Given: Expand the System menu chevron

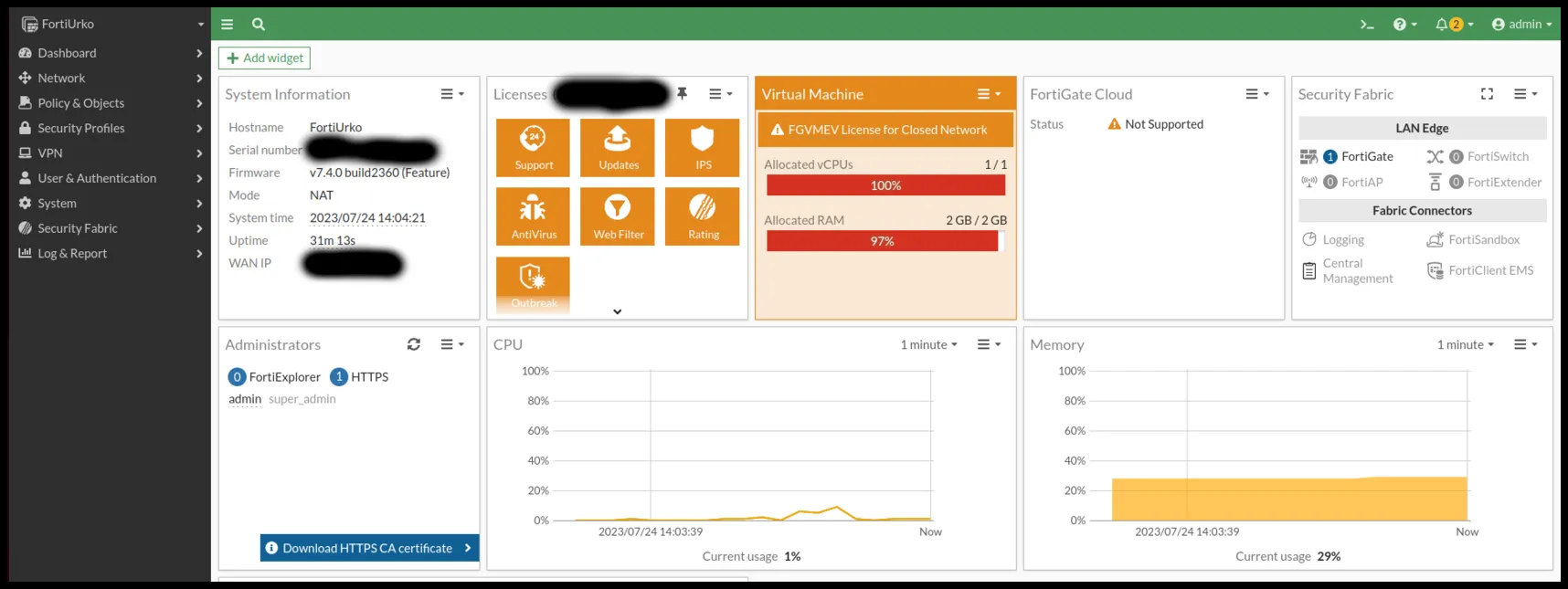Looking at the screenshot, I should tap(199, 204).
